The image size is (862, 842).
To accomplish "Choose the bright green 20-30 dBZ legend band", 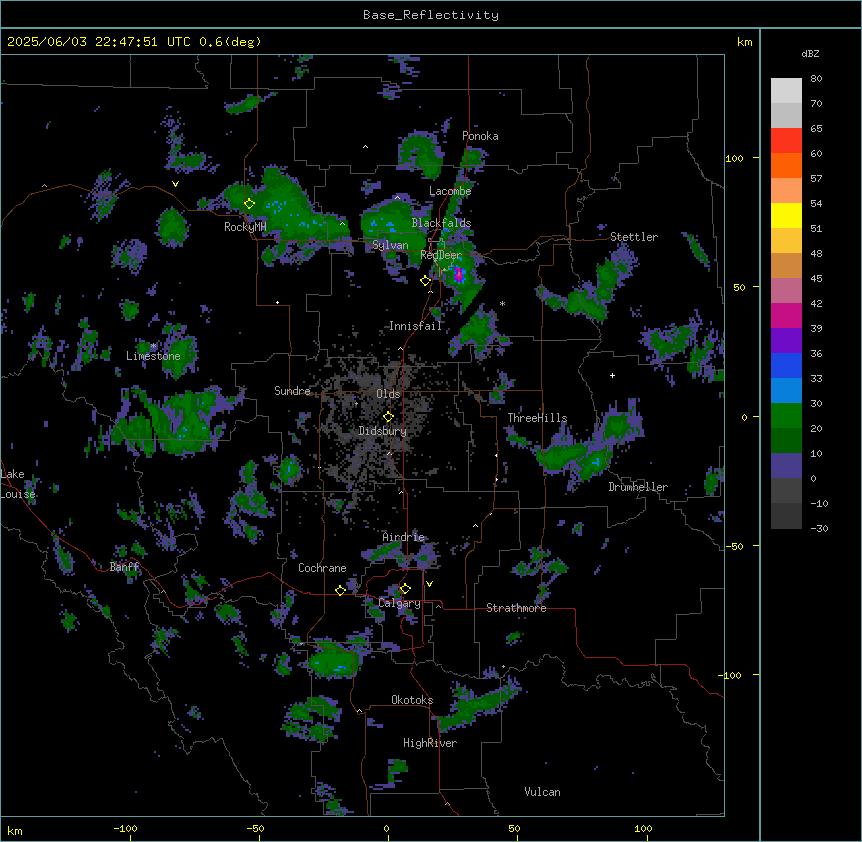I will tap(786, 416).
